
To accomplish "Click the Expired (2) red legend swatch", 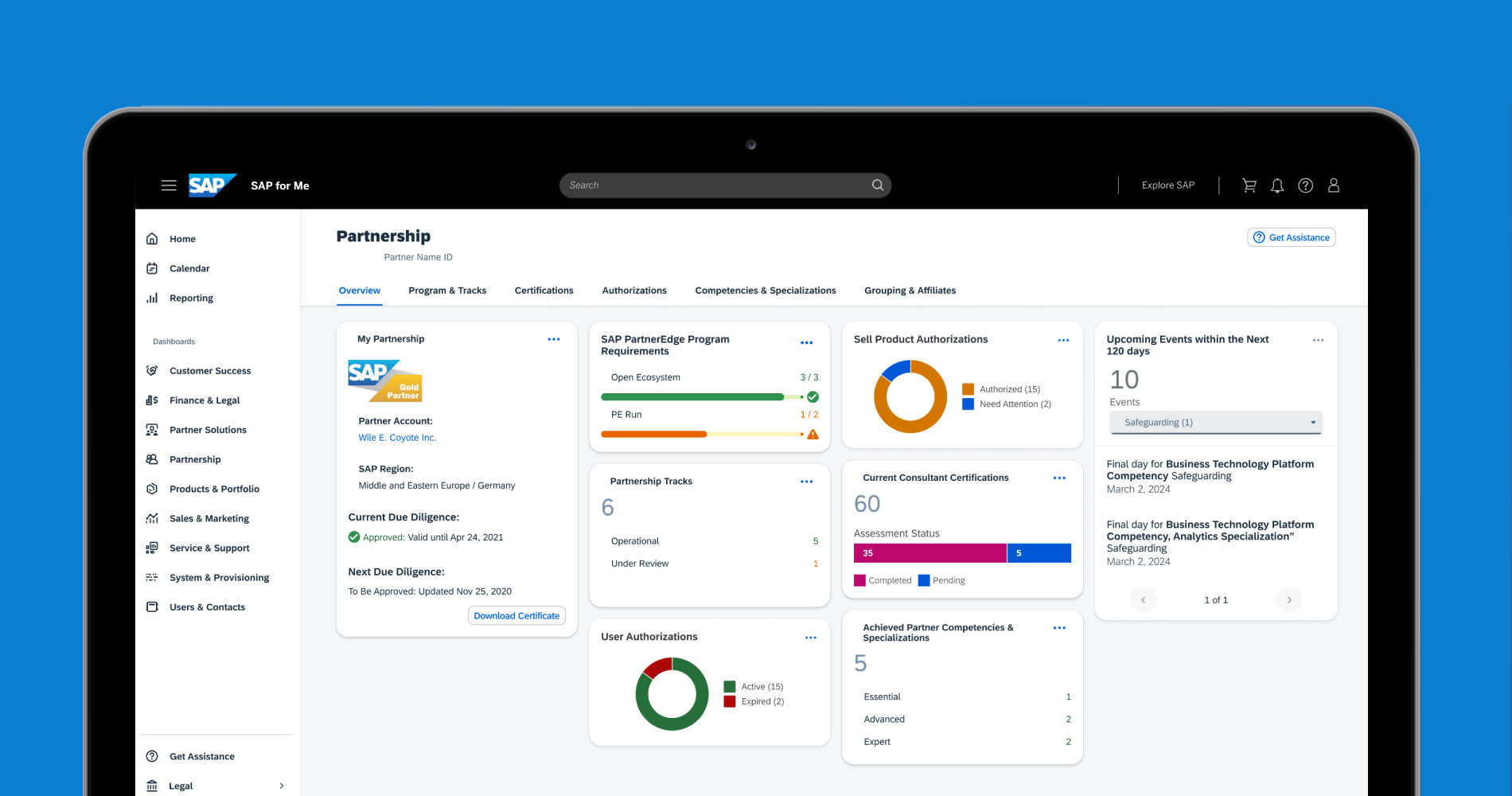I will coord(729,701).
